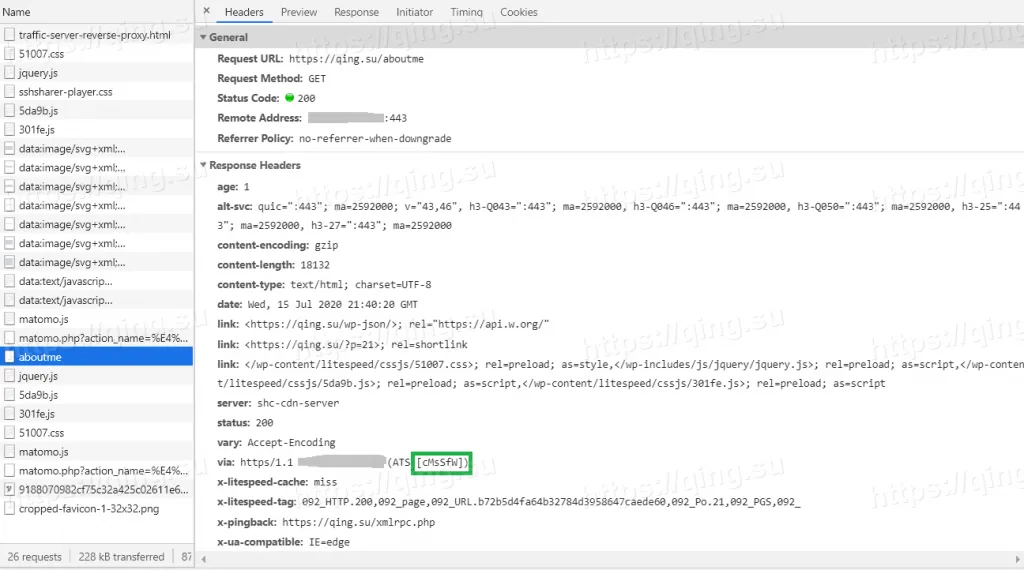Open the Response tab
The width and height of the screenshot is (1024, 570).
[x=356, y=12]
